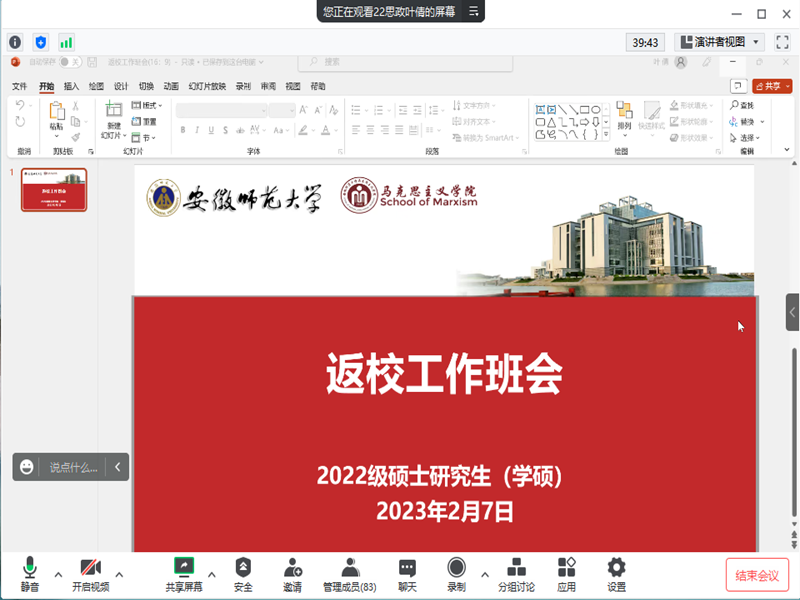Open 分组讨论 breakout rooms icon

[517, 575]
